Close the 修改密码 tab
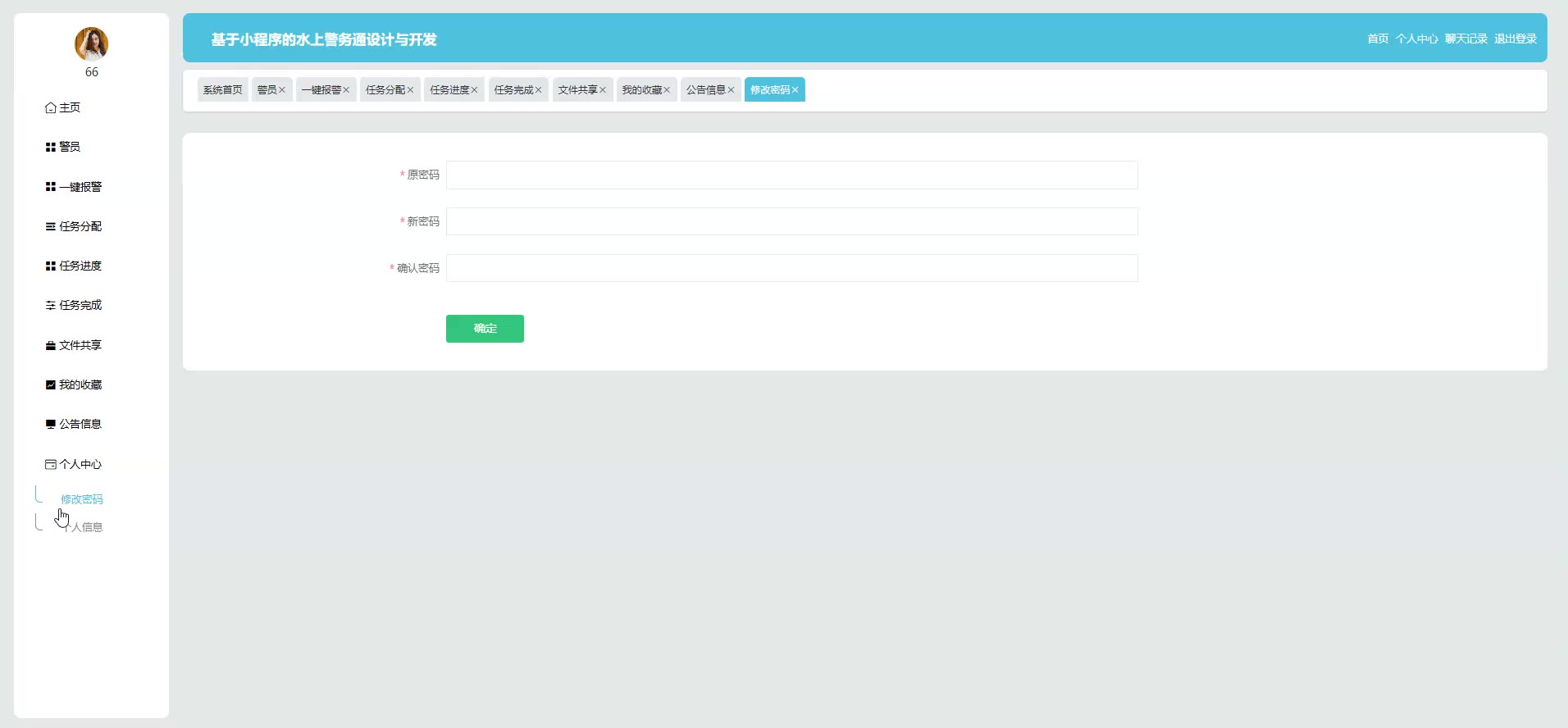The image size is (1568, 728). (795, 90)
